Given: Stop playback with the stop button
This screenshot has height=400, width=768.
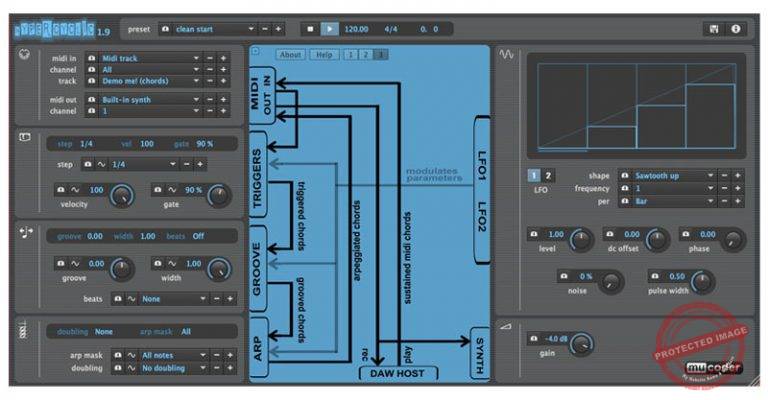Looking at the screenshot, I should [x=310, y=29].
